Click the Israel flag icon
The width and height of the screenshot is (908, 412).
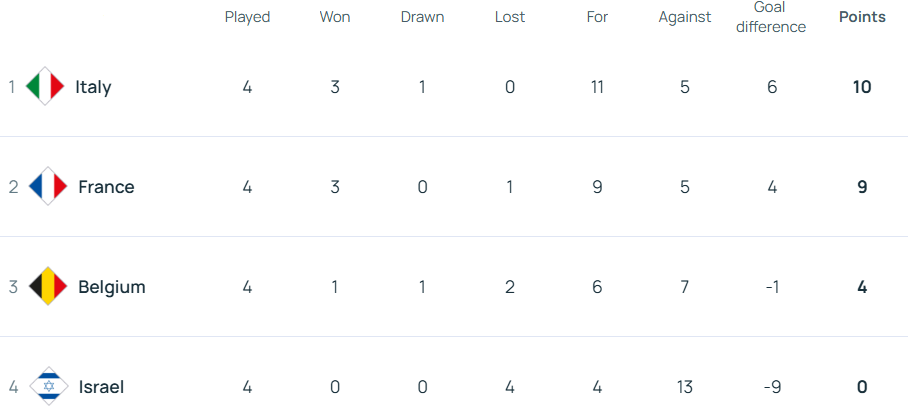click(x=48, y=387)
